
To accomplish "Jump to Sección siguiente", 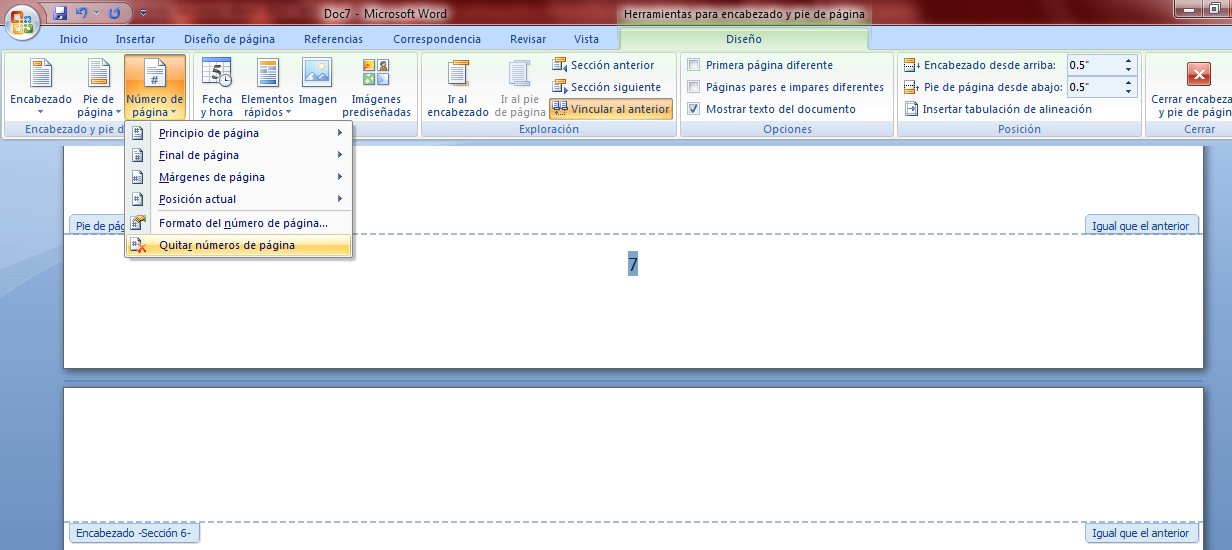I will pyautogui.click(x=607, y=87).
